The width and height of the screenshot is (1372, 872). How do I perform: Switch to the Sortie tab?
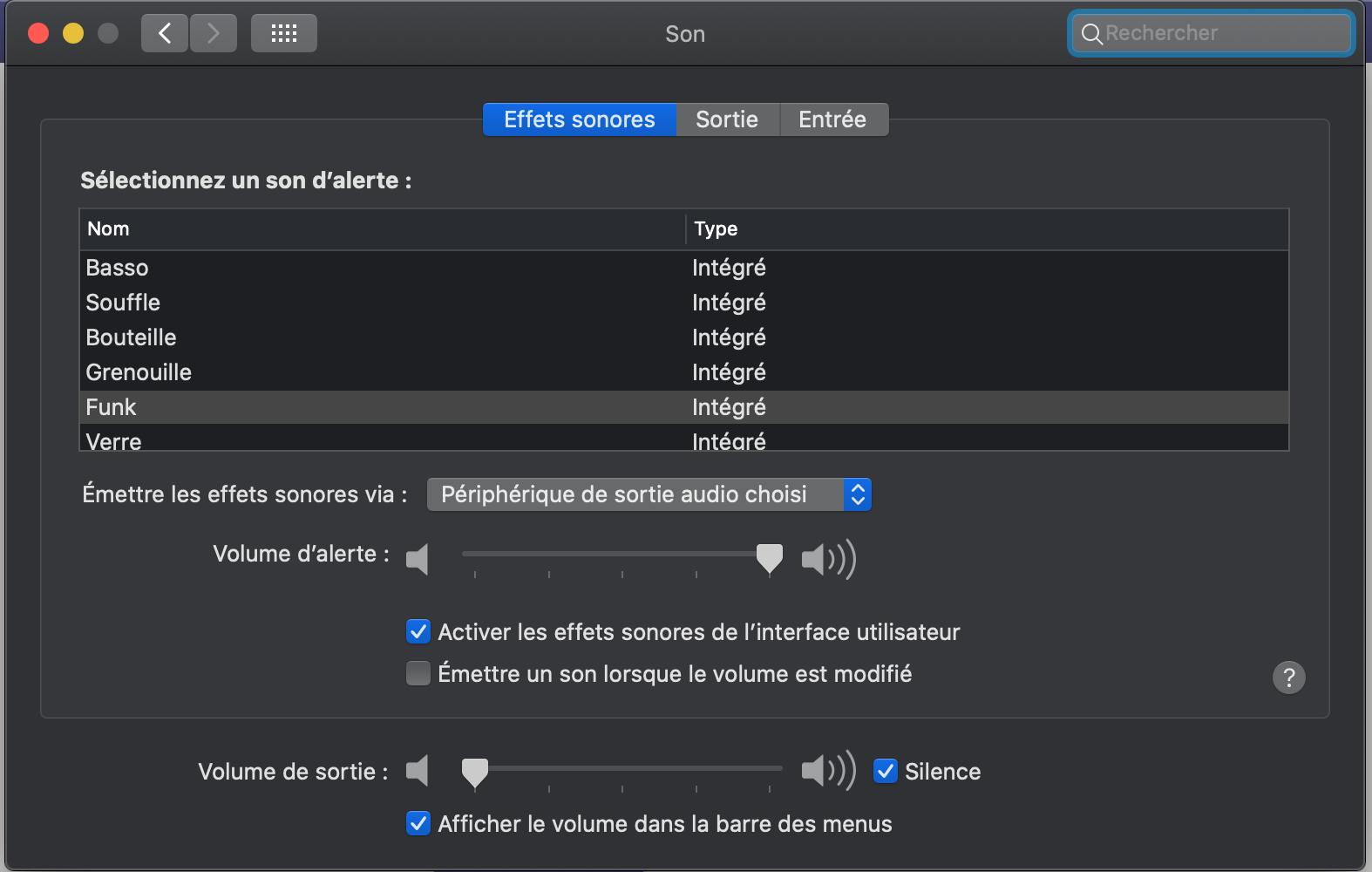coord(727,119)
